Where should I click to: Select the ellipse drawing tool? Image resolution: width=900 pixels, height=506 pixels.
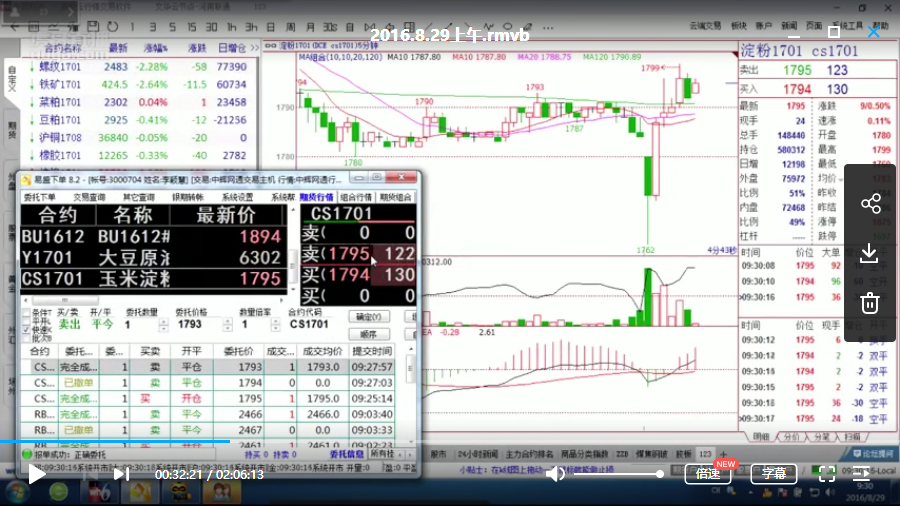[x=507, y=26]
